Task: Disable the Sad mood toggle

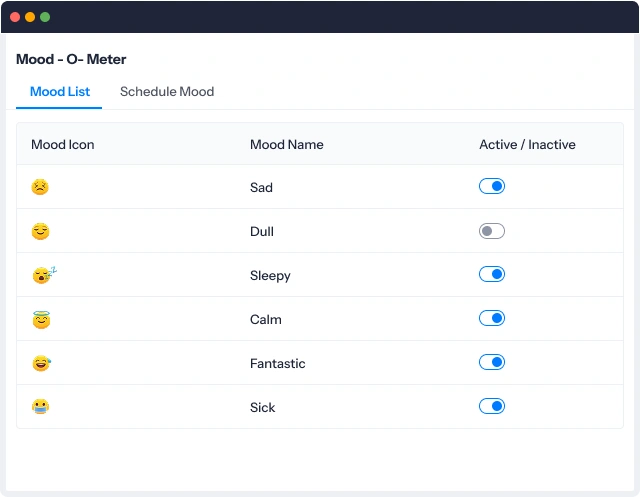Action: click(492, 186)
